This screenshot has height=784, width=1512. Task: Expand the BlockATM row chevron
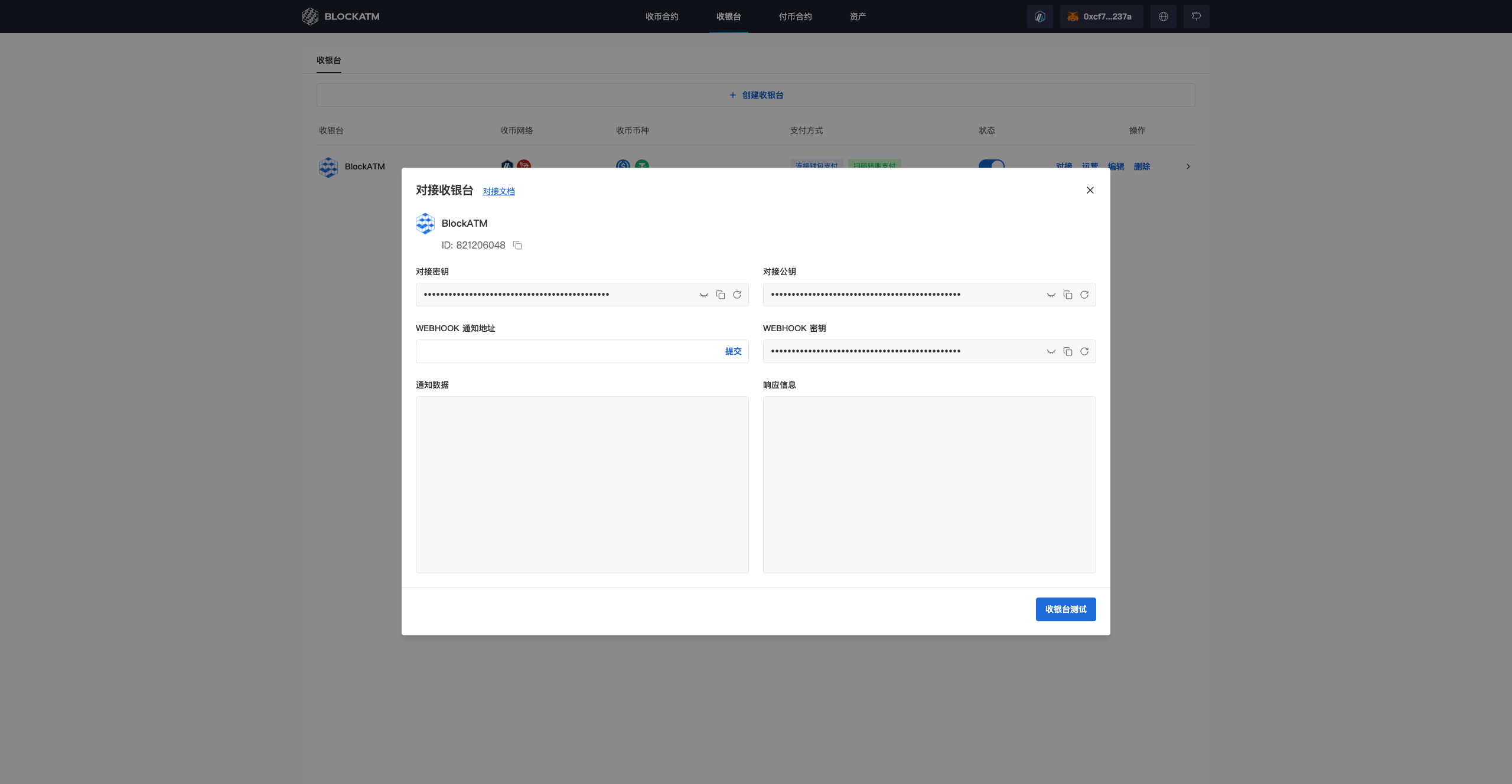pos(1188,166)
